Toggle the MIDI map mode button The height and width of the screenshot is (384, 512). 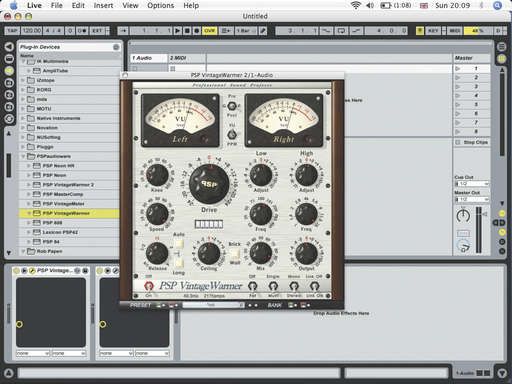tap(455, 31)
